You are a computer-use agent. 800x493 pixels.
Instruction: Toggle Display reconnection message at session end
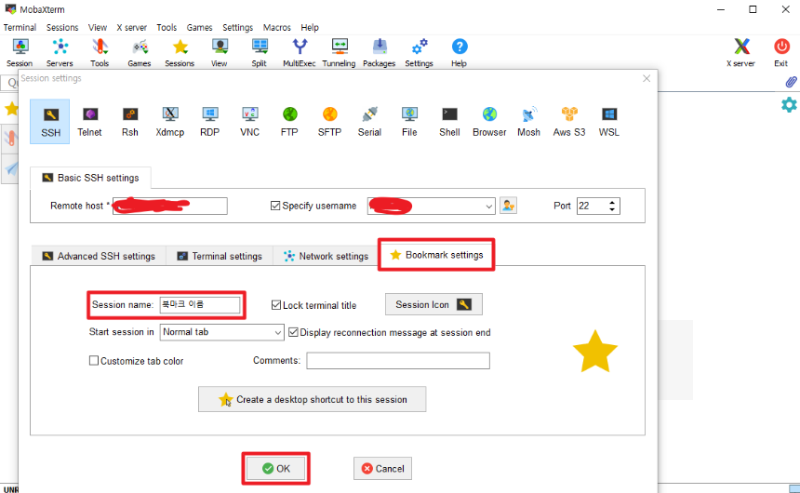(x=293, y=332)
